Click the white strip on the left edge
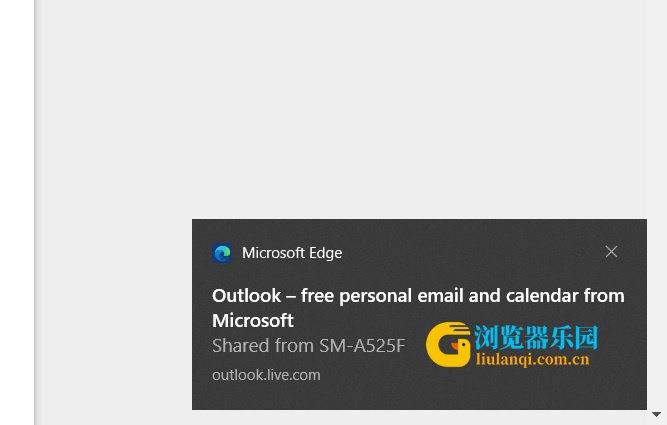Image resolution: width=667 pixels, height=425 pixels. 17,213
